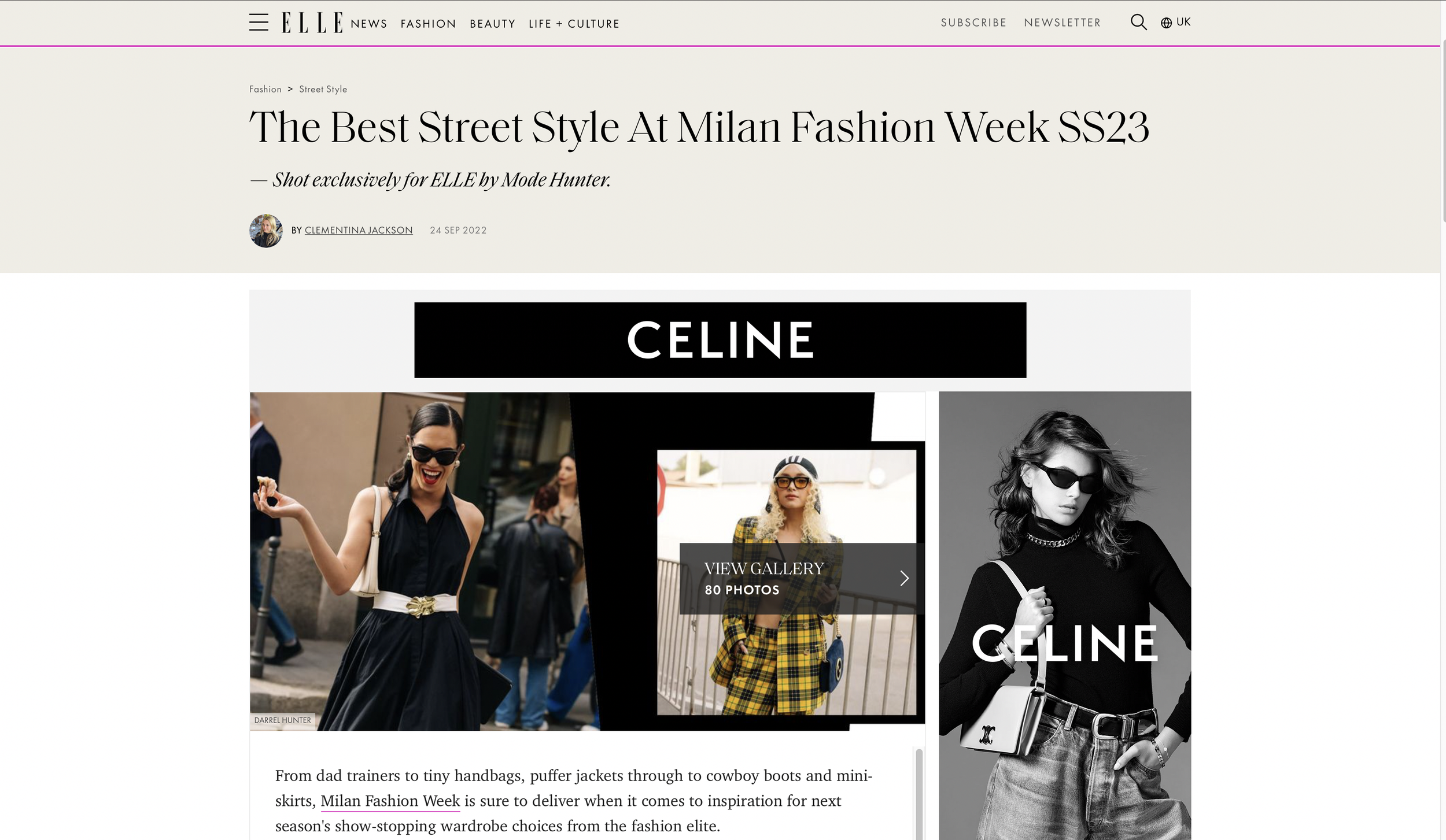Go to Life + Culture section
This screenshot has height=840, width=1446.
point(574,24)
